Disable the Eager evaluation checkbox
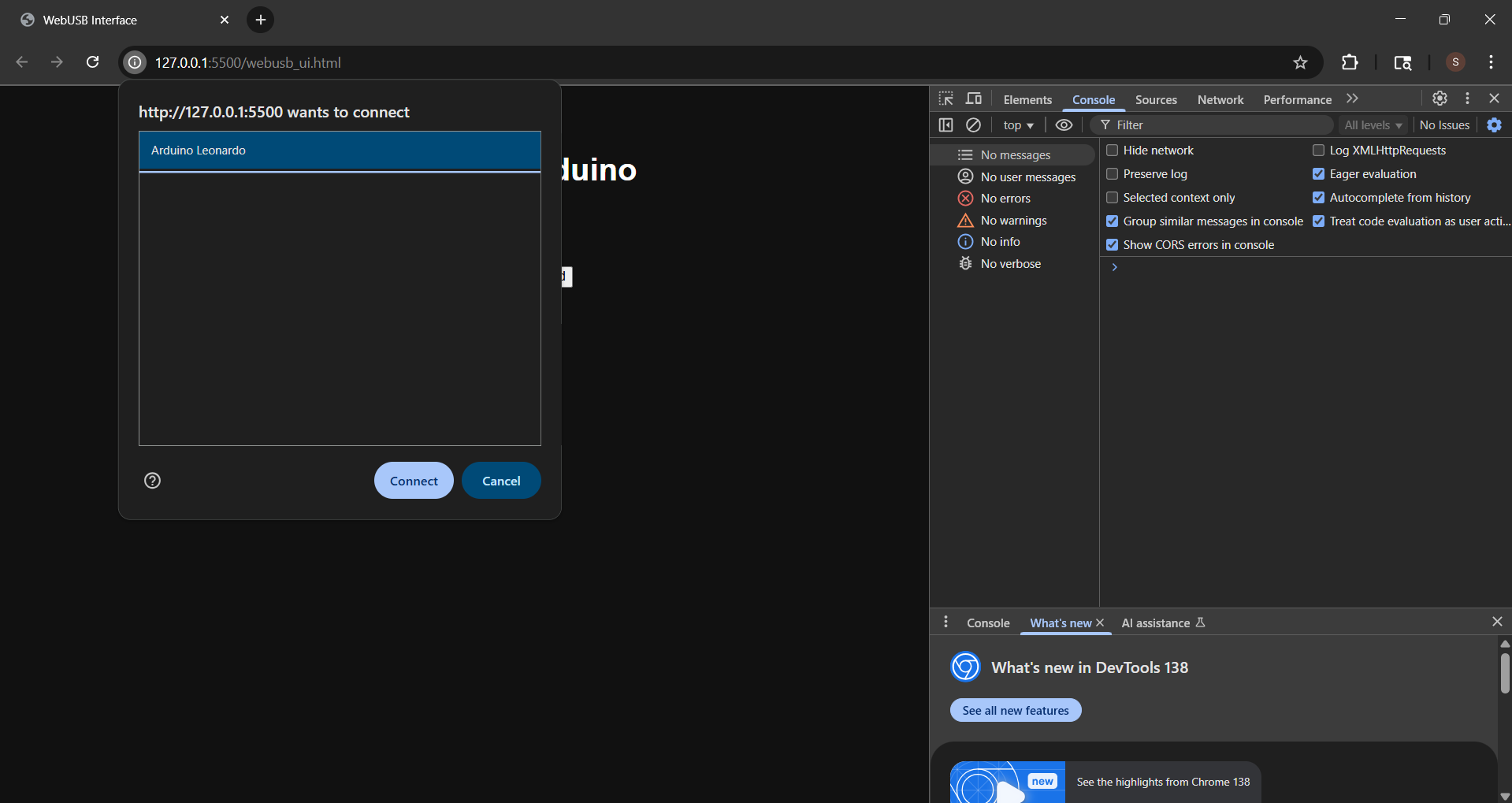Screen dimensions: 1512x803 pyautogui.click(x=1319, y=173)
